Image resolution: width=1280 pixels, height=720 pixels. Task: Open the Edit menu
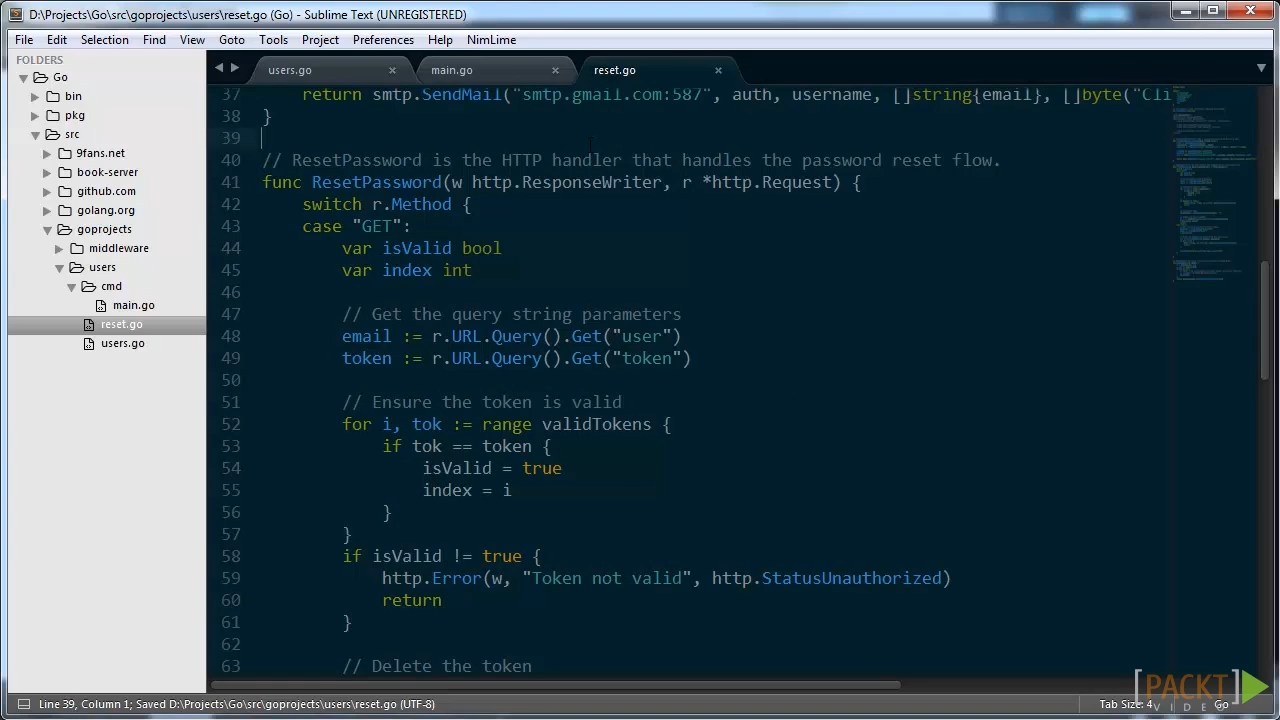click(57, 40)
